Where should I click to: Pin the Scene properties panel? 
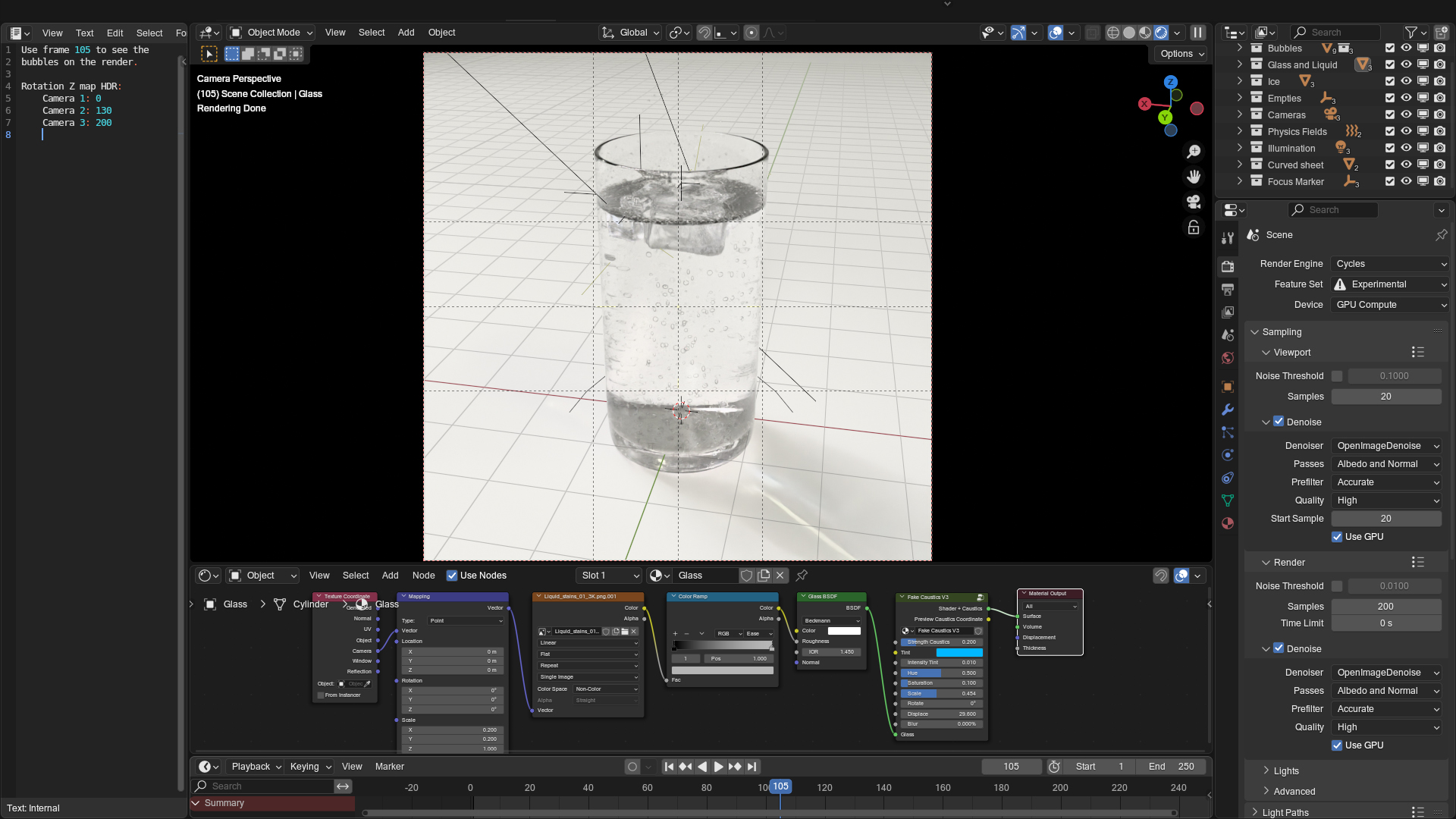[x=1441, y=235]
